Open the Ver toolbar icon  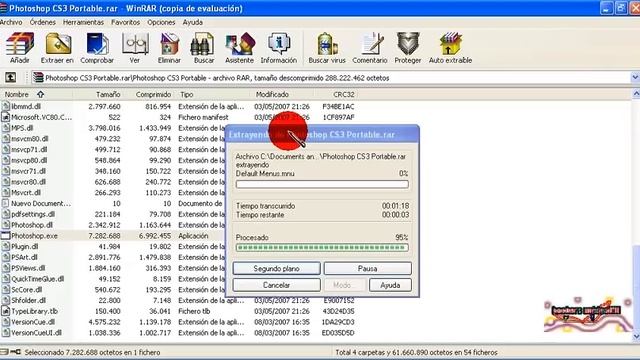click(135, 44)
